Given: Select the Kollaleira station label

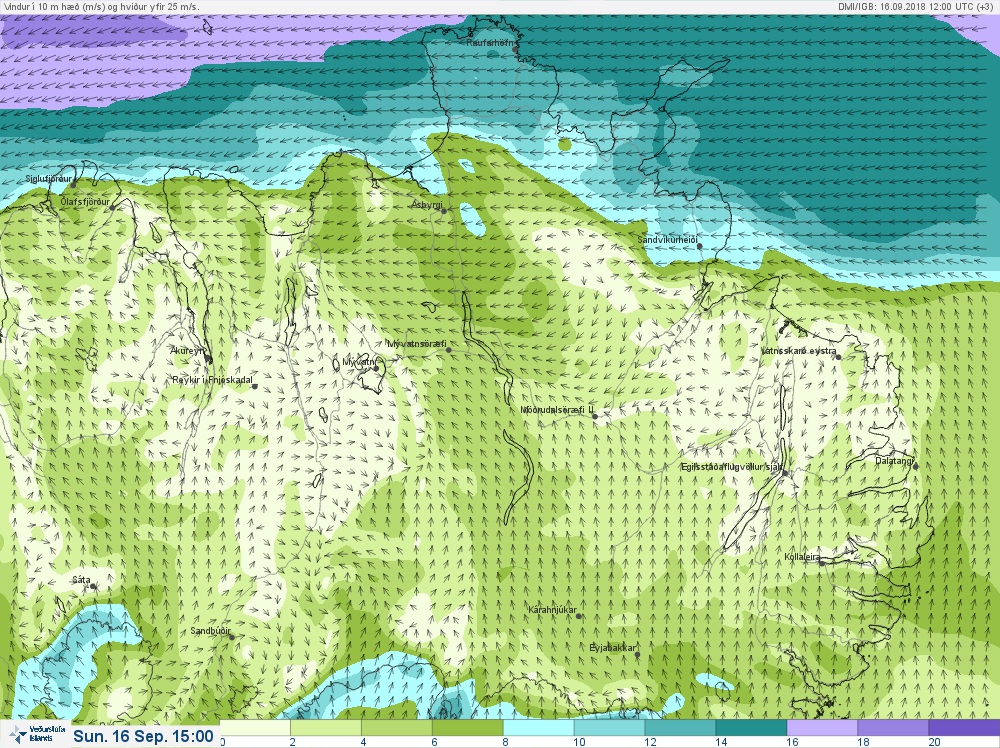Looking at the screenshot, I should pos(802,557).
